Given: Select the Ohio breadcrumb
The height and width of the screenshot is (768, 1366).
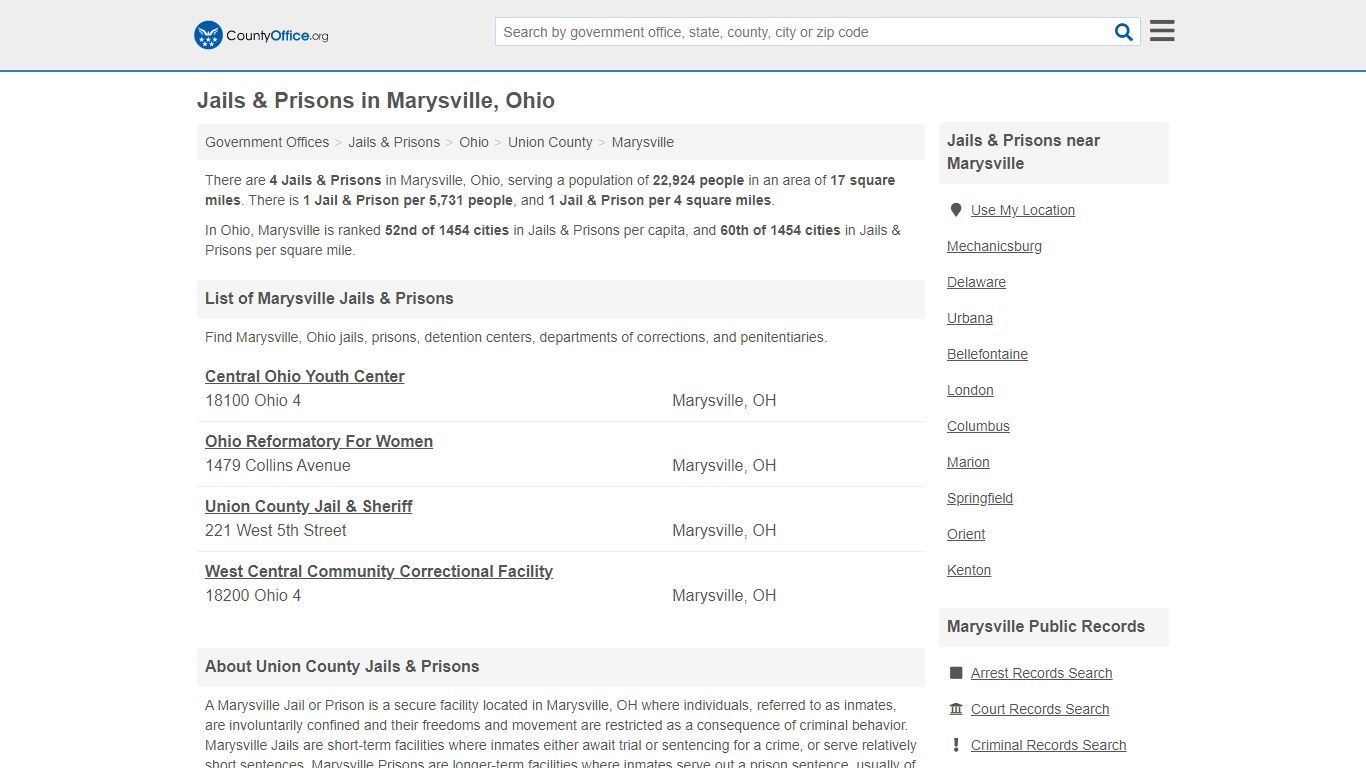Looking at the screenshot, I should pyautogui.click(x=474, y=142).
